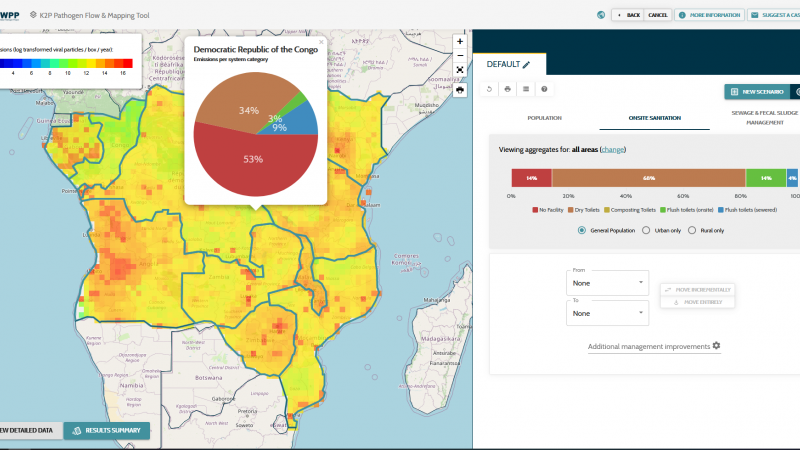Click the emissions color scale legend
The image size is (800, 450).
click(66, 63)
